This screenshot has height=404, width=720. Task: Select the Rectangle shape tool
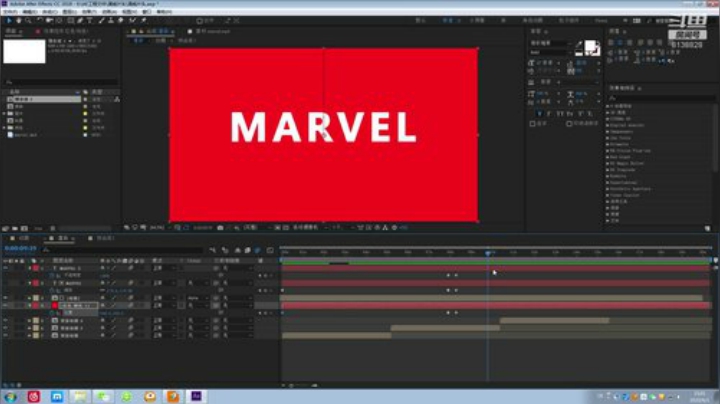[x=70, y=21]
